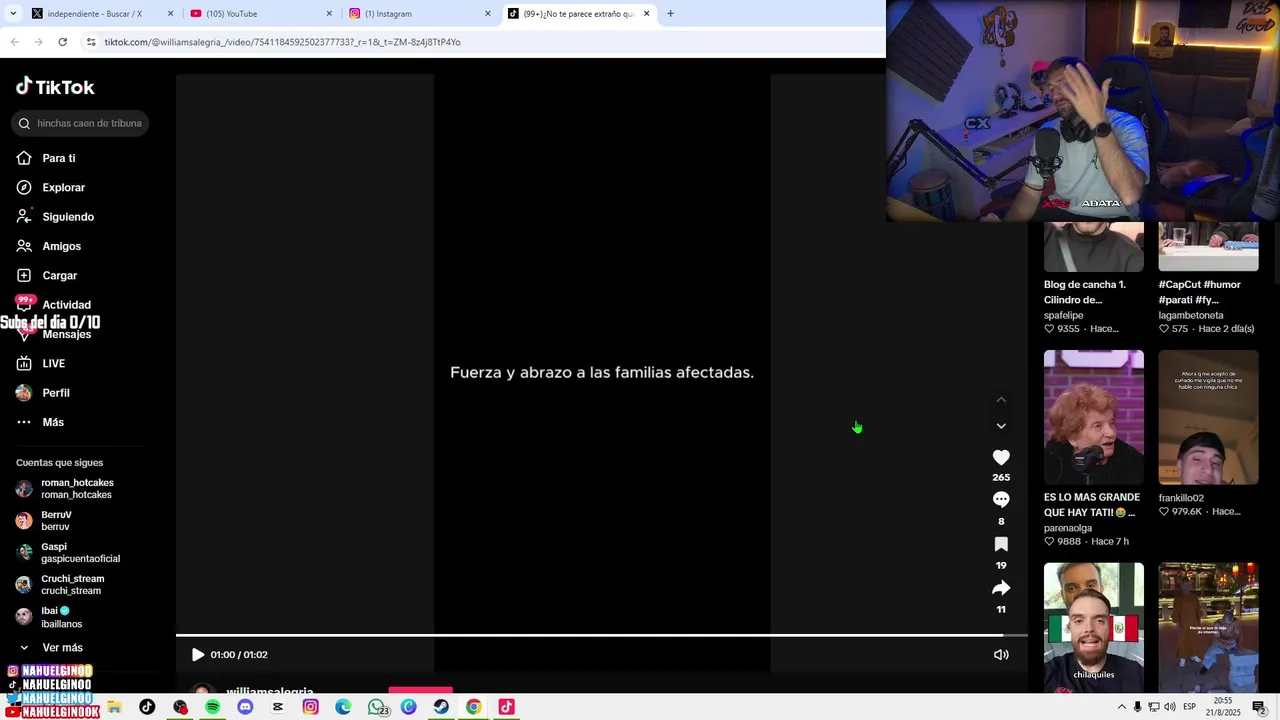This screenshot has height=720, width=1280.
Task: Open Steam from taskbar
Action: 441,707
